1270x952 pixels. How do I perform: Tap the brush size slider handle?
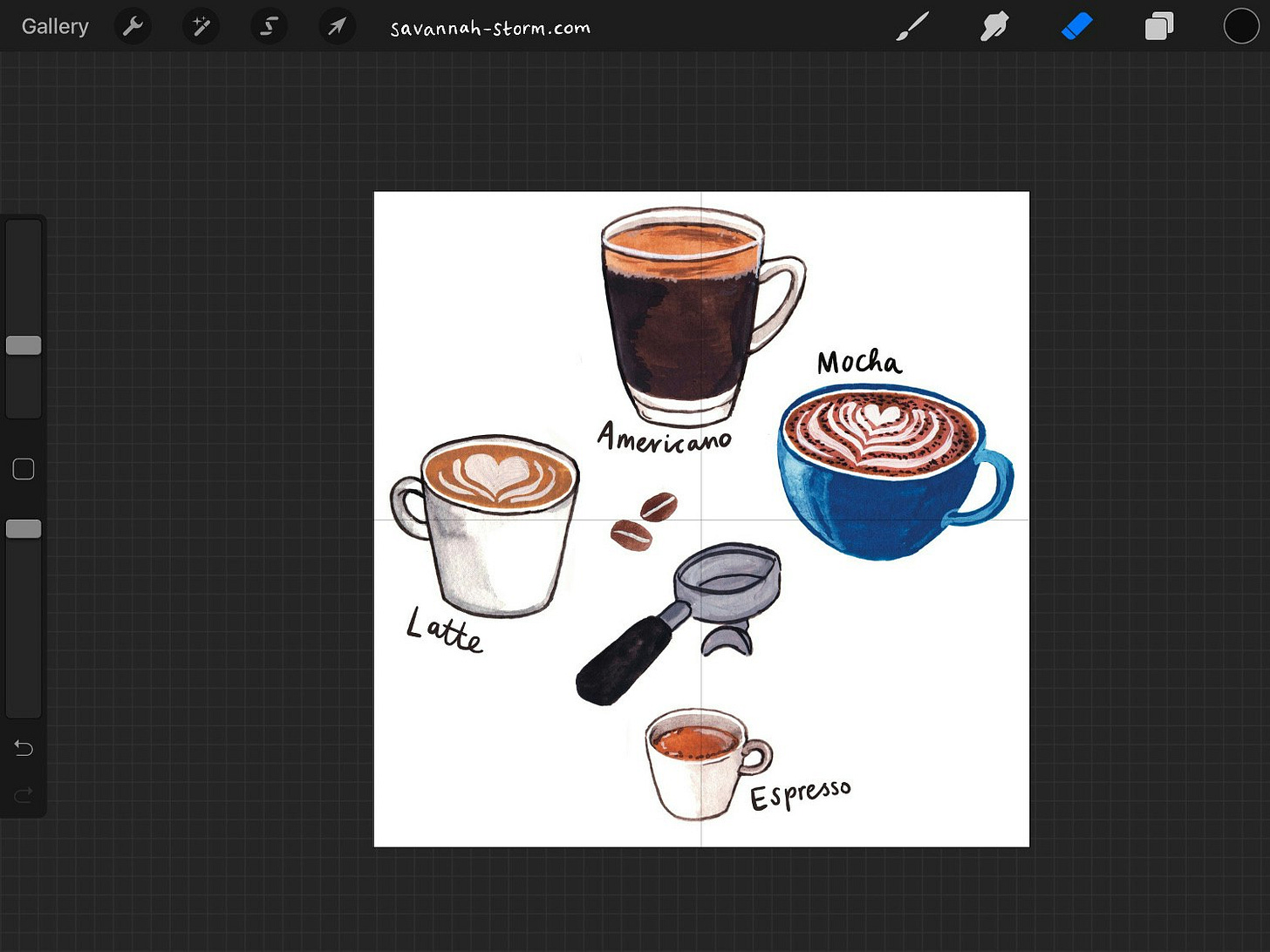24,344
